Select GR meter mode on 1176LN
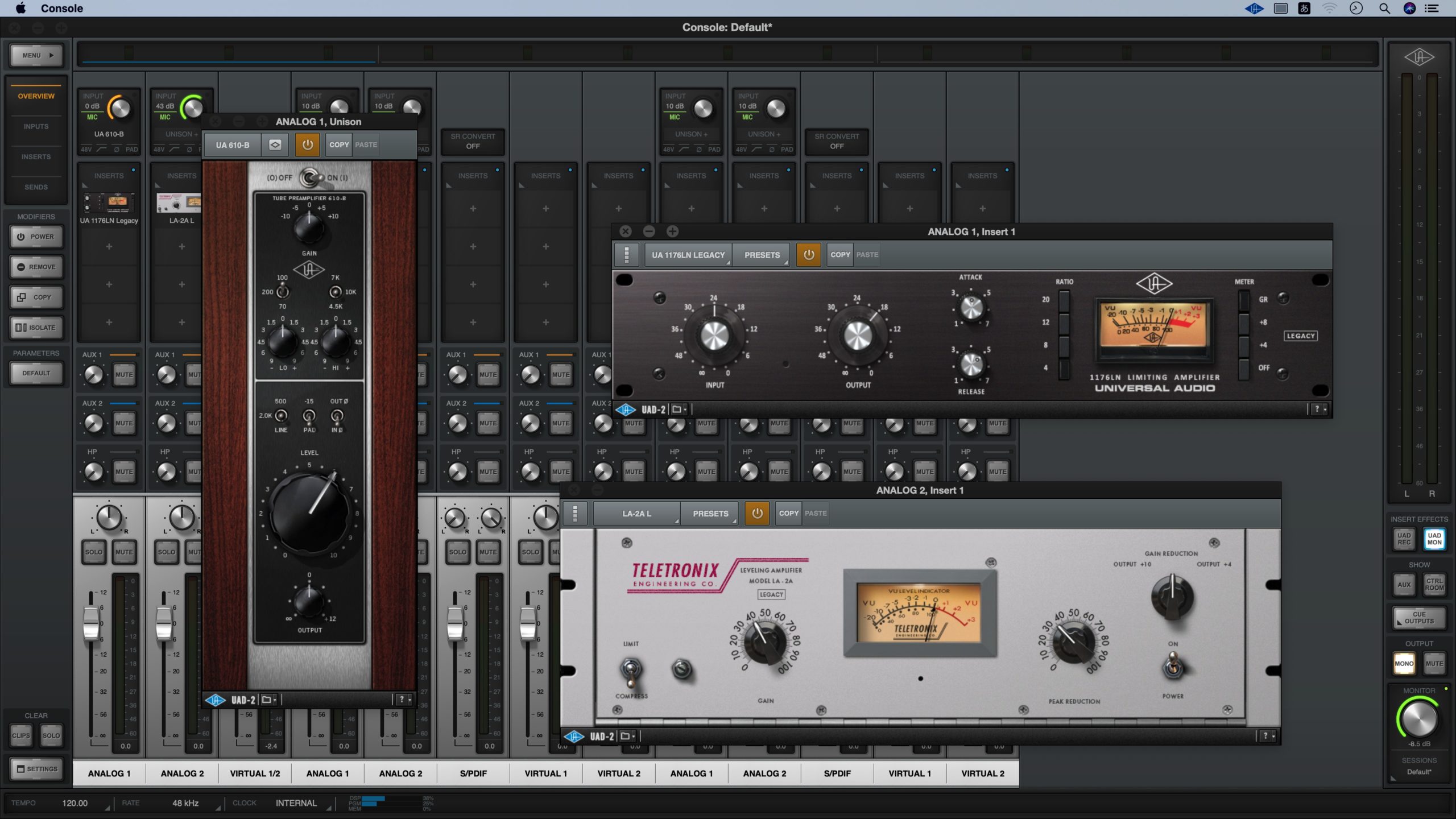1456x819 pixels. [x=1244, y=300]
